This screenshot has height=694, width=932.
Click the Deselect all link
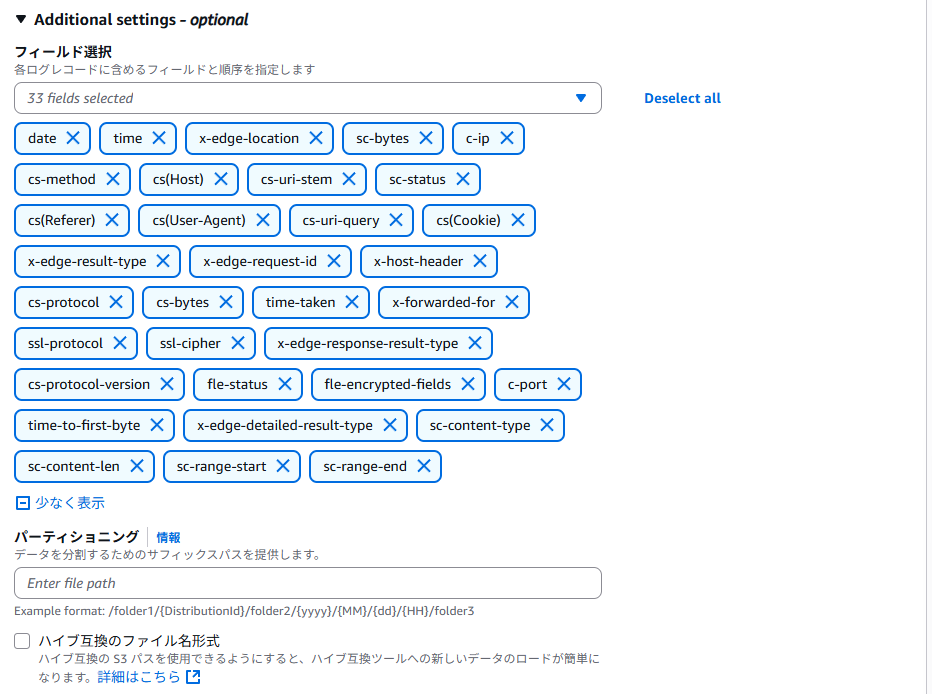(682, 98)
